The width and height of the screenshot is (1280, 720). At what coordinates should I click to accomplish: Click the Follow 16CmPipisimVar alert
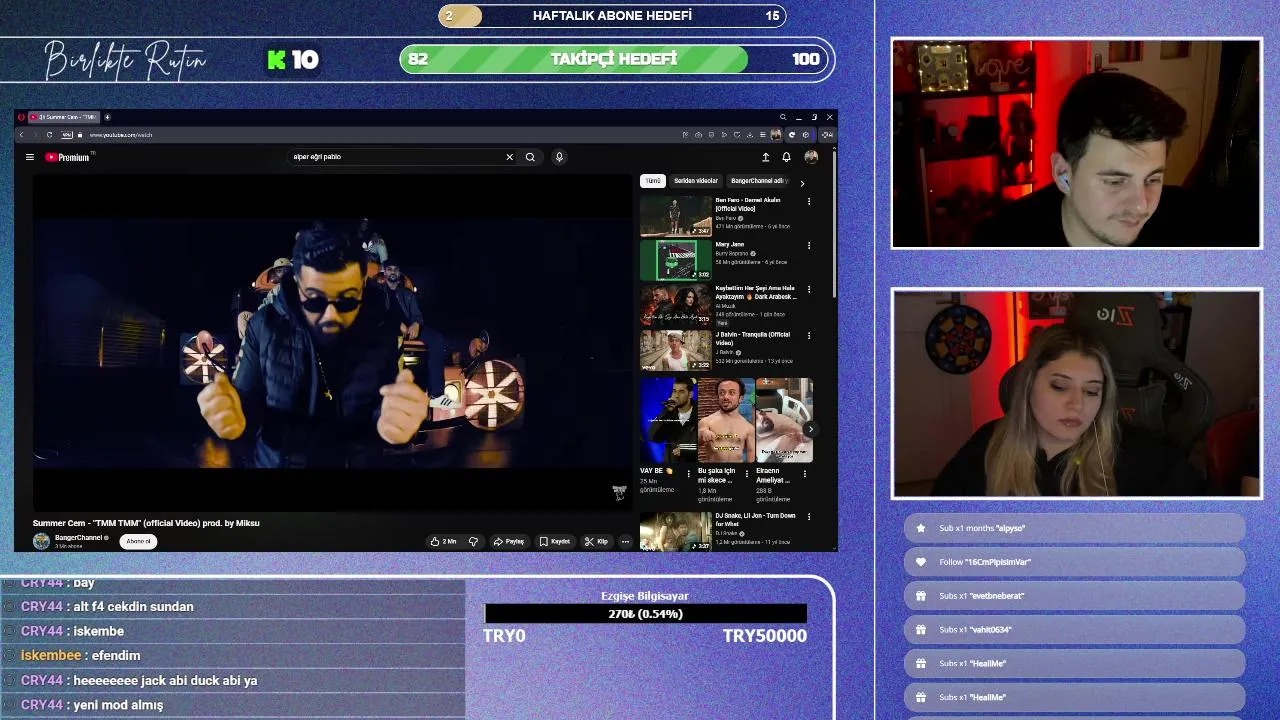point(1075,562)
